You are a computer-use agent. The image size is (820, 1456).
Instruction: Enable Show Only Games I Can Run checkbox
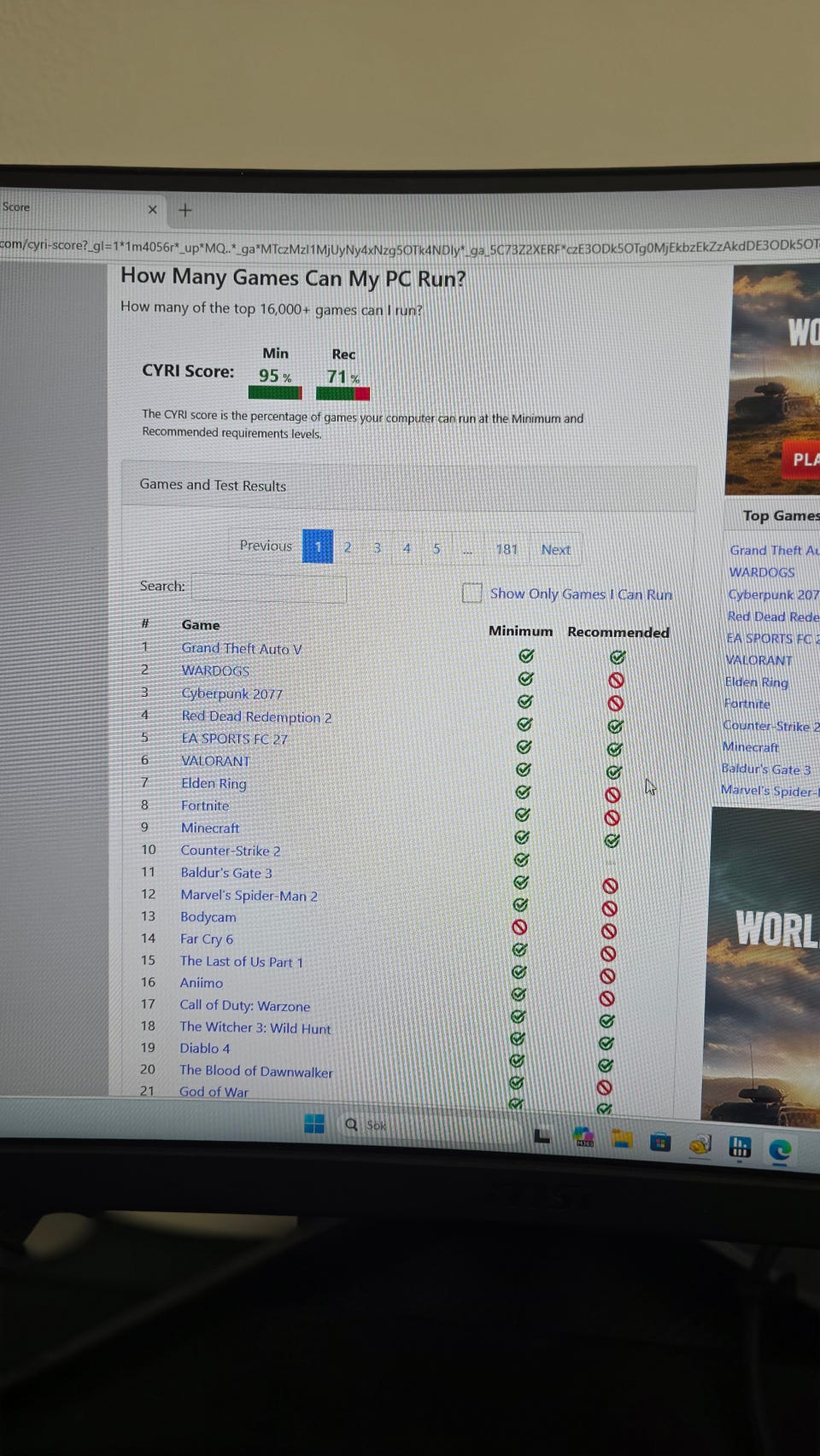pos(471,593)
